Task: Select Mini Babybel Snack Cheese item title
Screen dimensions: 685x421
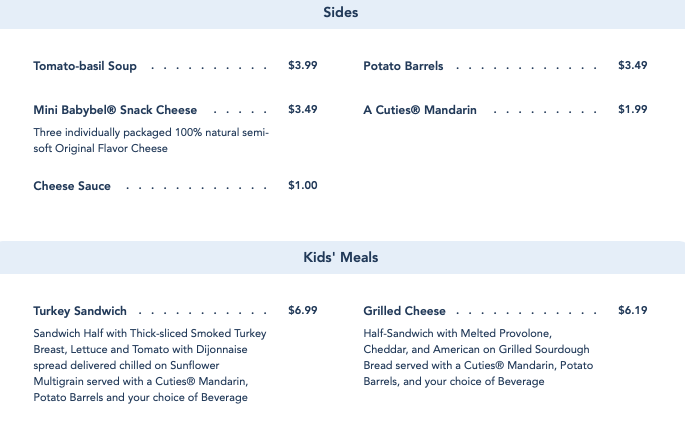Action: (115, 110)
